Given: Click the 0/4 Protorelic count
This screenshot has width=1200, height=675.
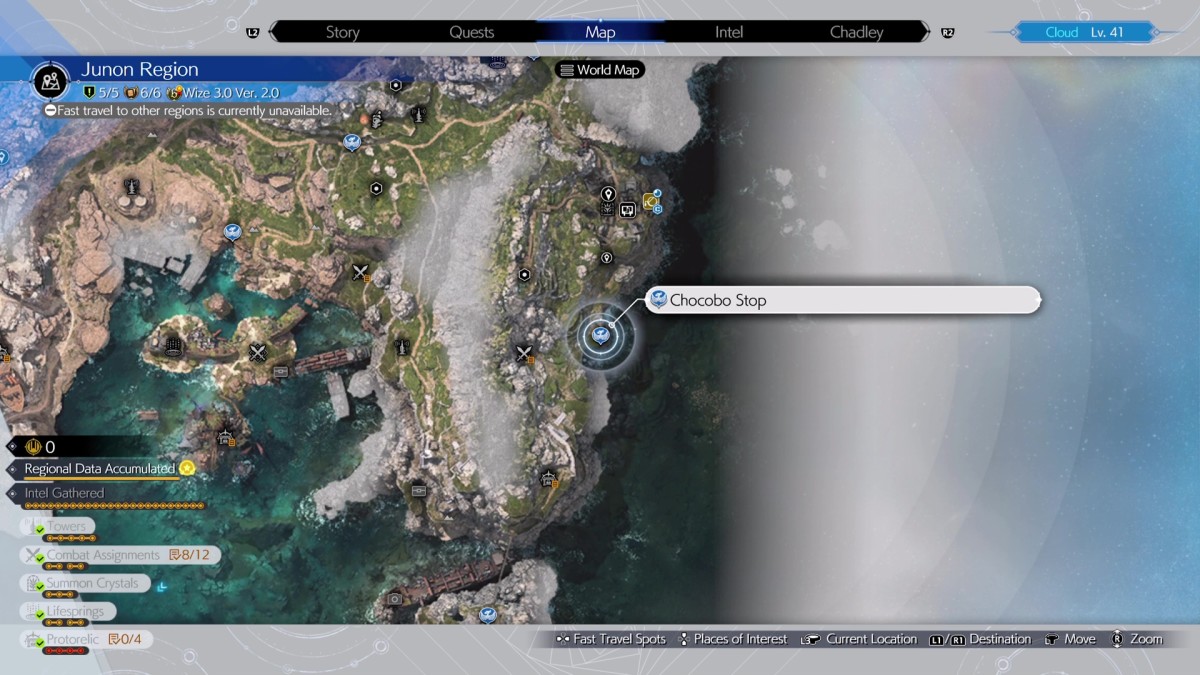Looking at the screenshot, I should 126,638.
